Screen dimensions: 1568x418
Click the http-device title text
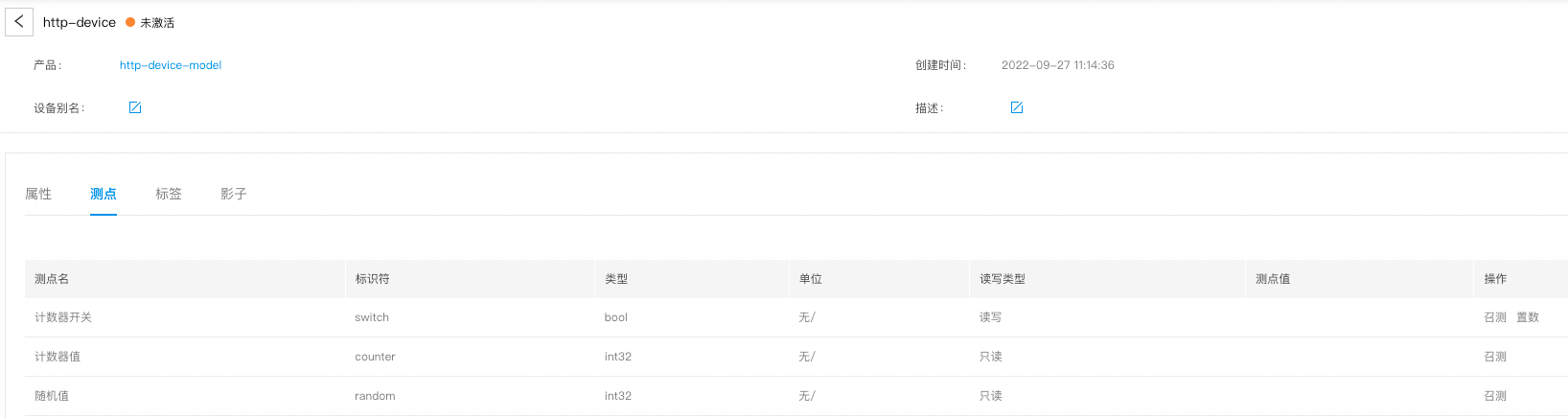coord(80,22)
